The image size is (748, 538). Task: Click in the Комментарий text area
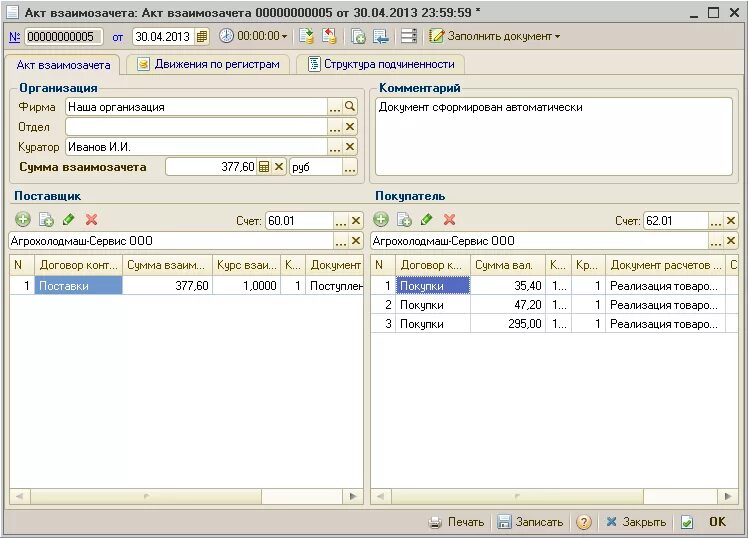point(554,136)
